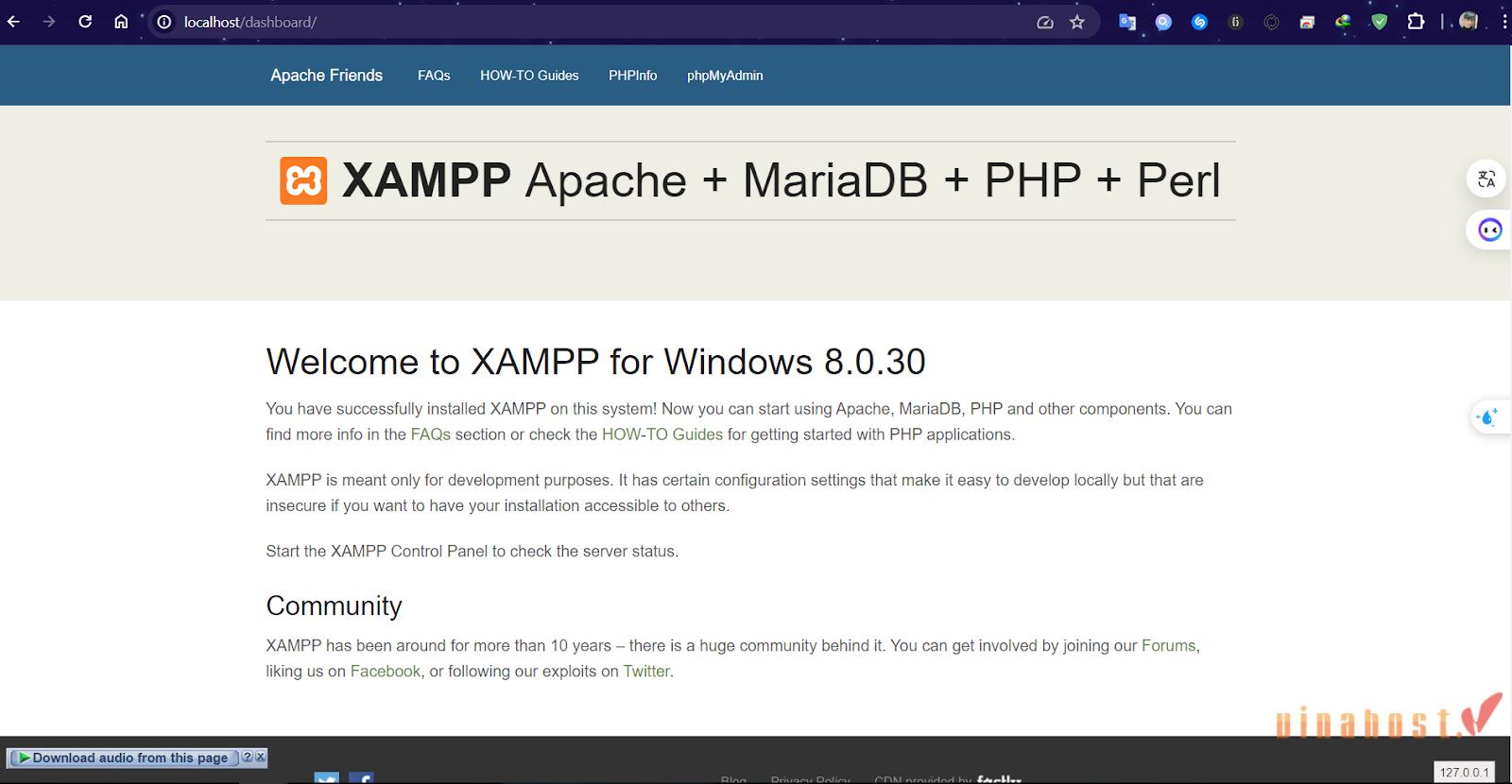Open the Extensions puzzle-piece menu
This screenshot has height=784, width=1512.
click(x=1416, y=22)
